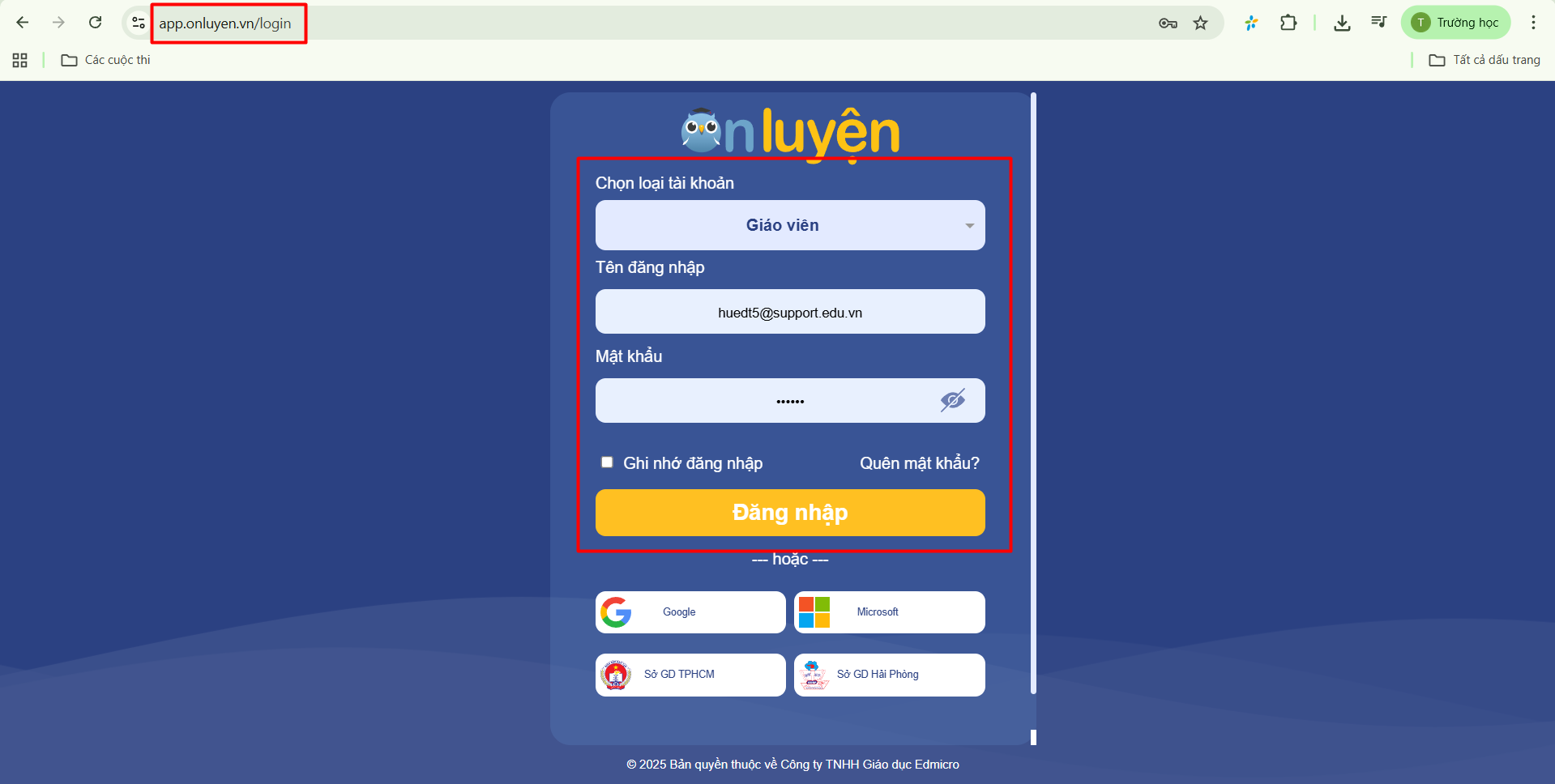The width and height of the screenshot is (1555, 784).
Task: Open the browser extensions puzzle icon
Action: coord(1288,23)
